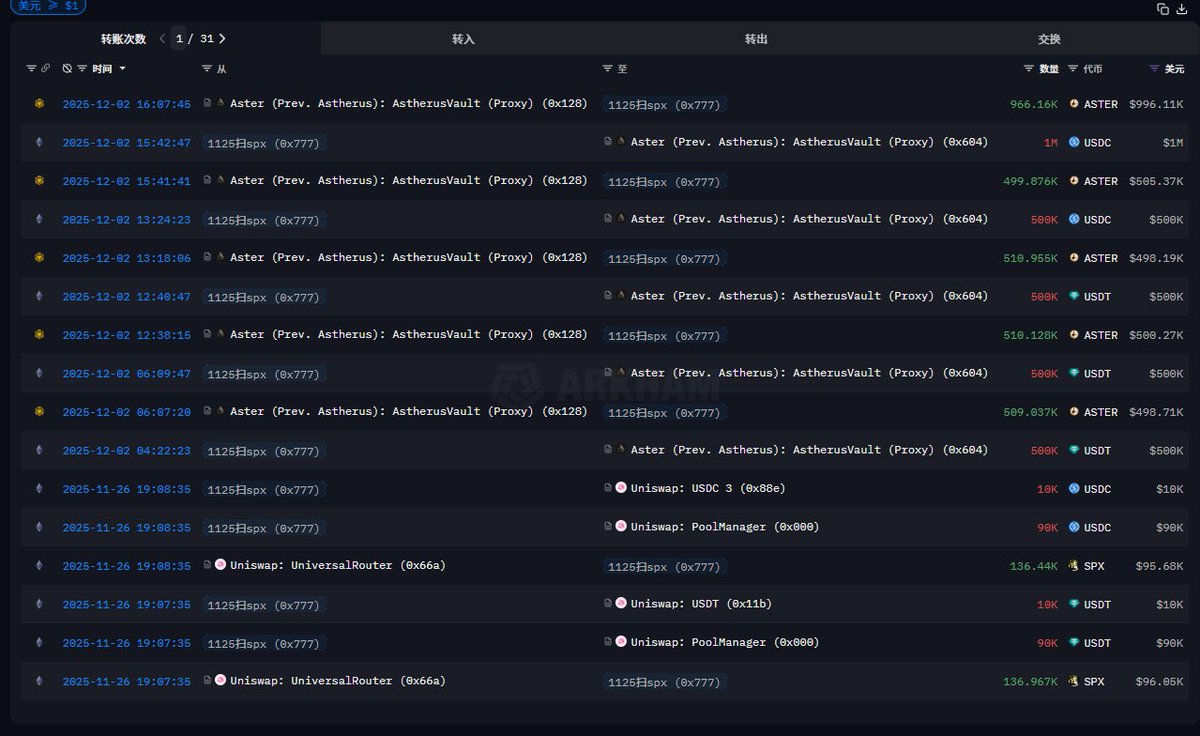Open the 美元 column filter icon
The height and width of the screenshot is (736, 1200).
pyautogui.click(x=1155, y=68)
